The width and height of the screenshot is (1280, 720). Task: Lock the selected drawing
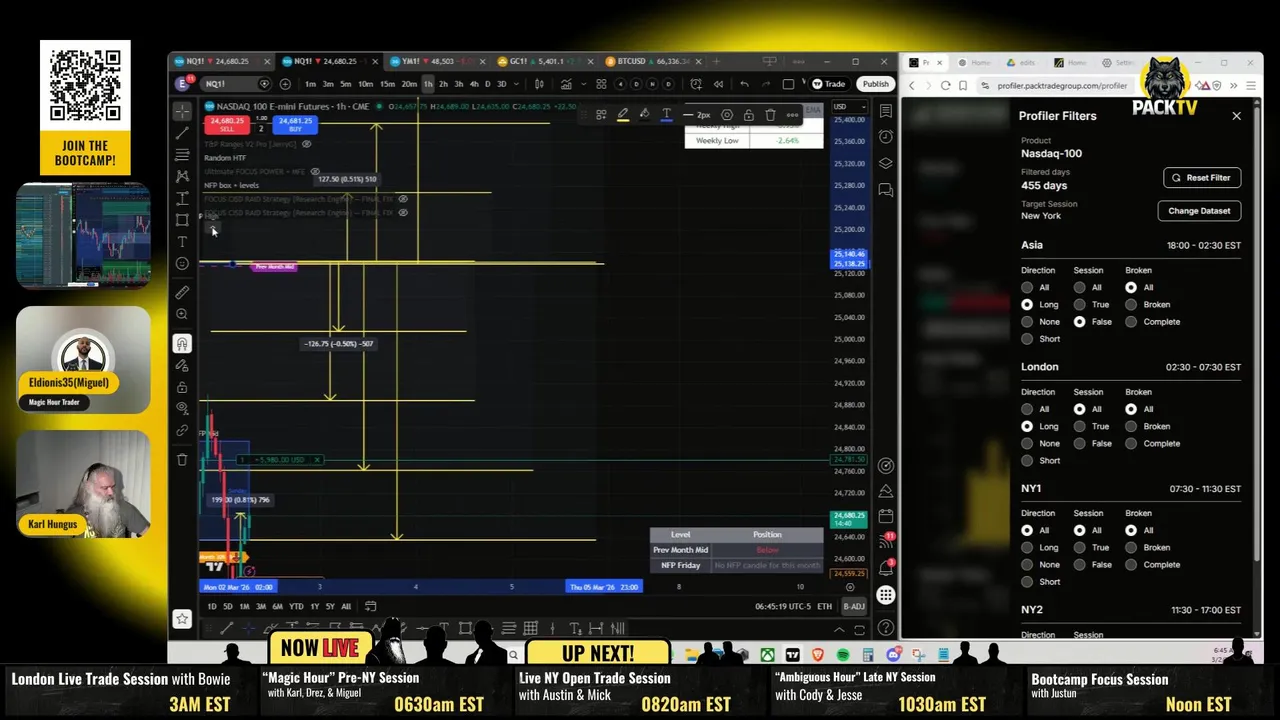pyautogui.click(x=748, y=115)
